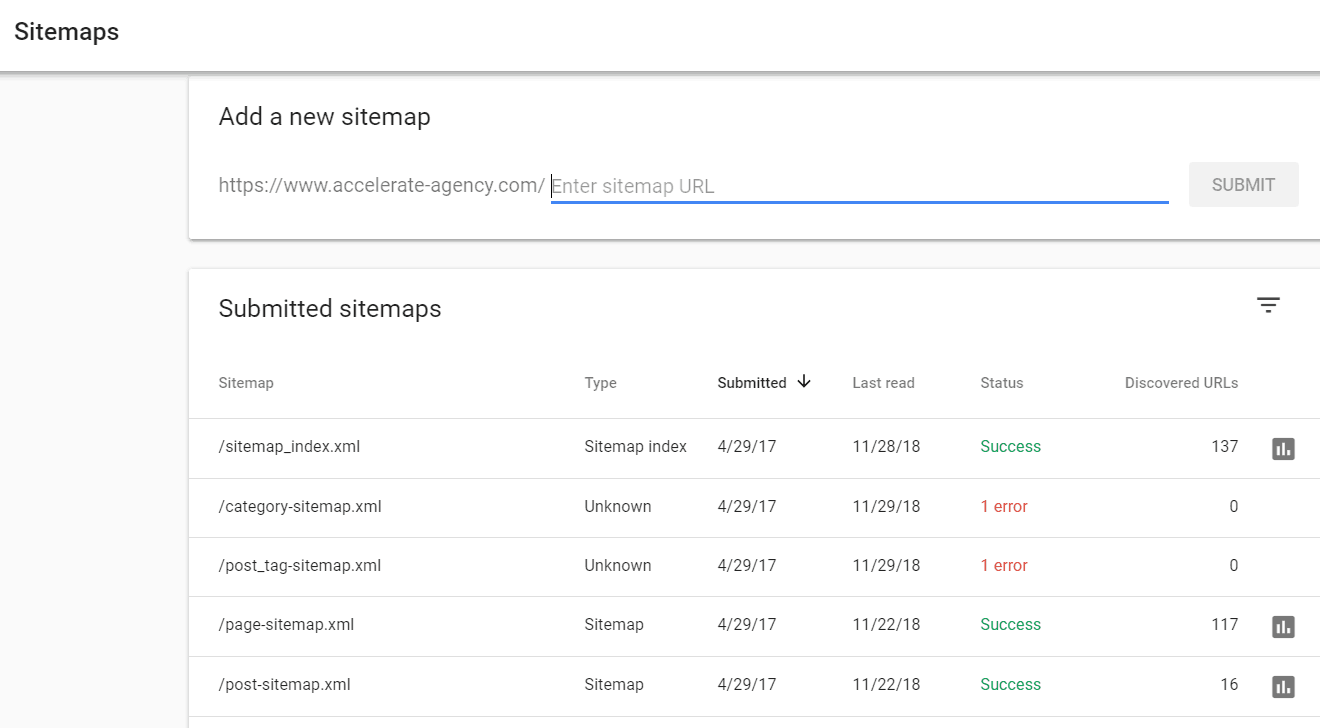Open the sitemap_index.xml bar chart report icon
Screen dimensions: 1320x728
tap(1283, 448)
